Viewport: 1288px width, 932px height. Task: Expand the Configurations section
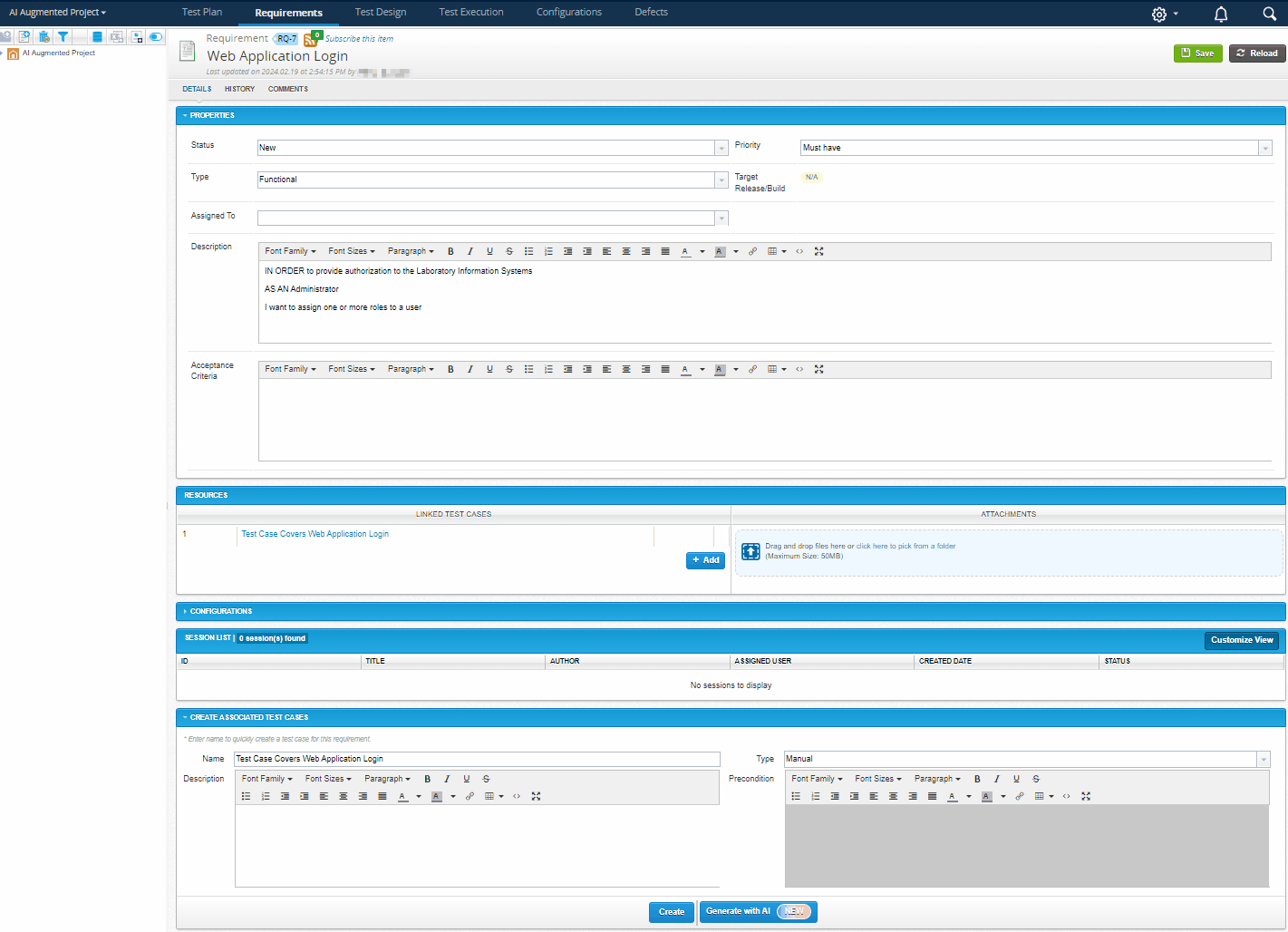tap(220, 612)
